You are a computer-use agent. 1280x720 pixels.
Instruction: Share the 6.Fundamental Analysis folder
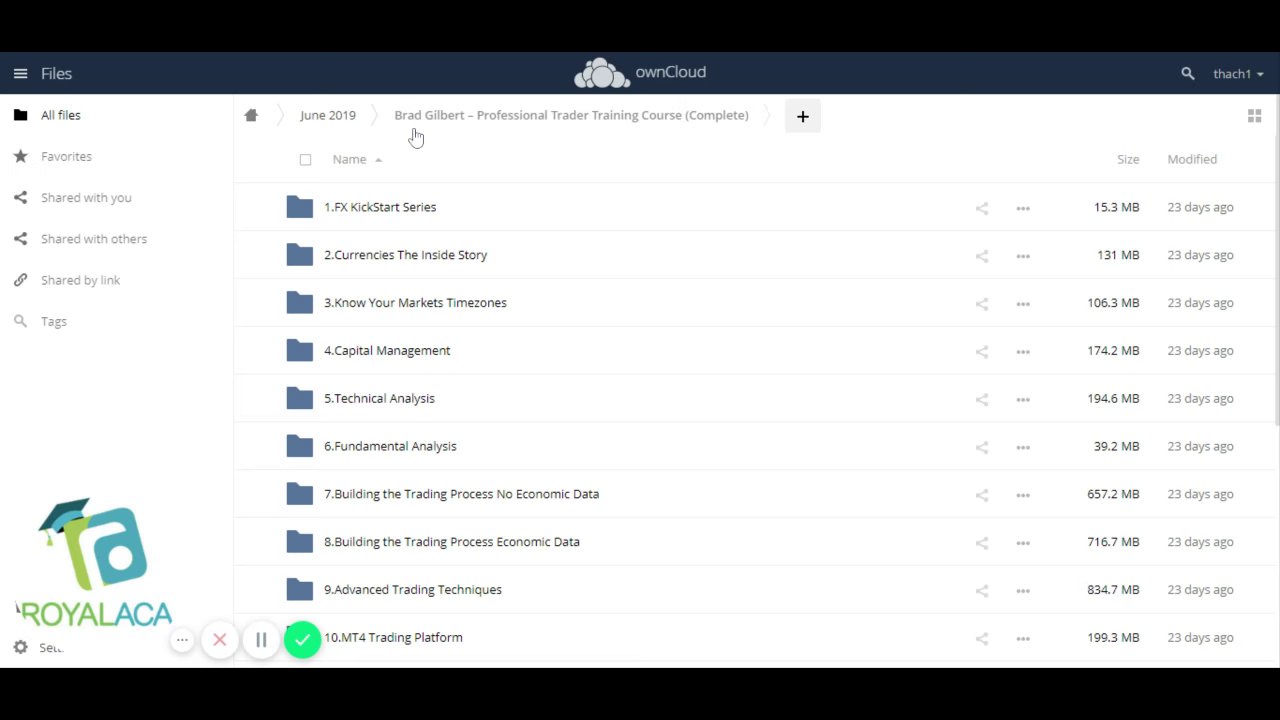982,447
